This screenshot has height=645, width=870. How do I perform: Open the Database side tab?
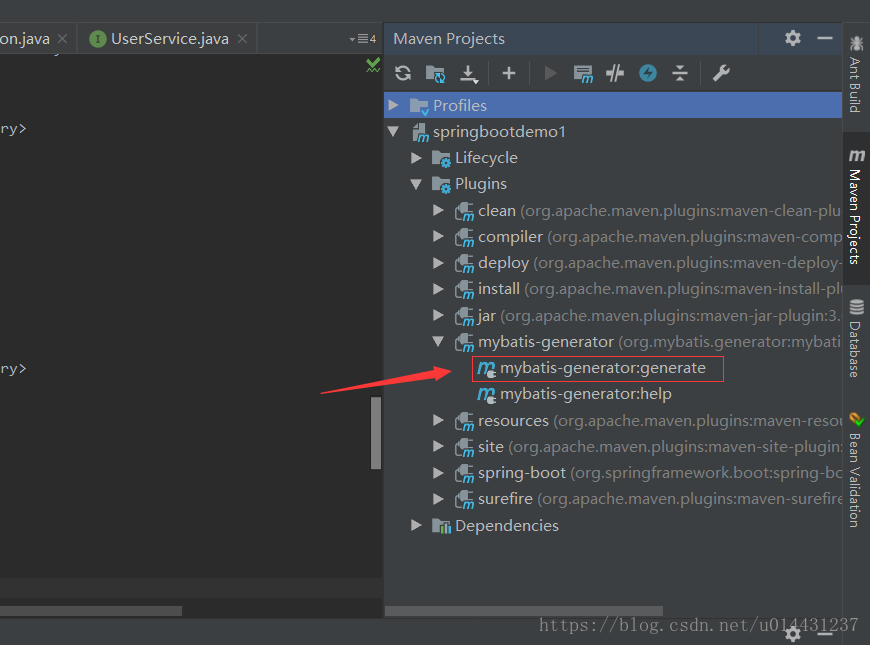(x=856, y=338)
